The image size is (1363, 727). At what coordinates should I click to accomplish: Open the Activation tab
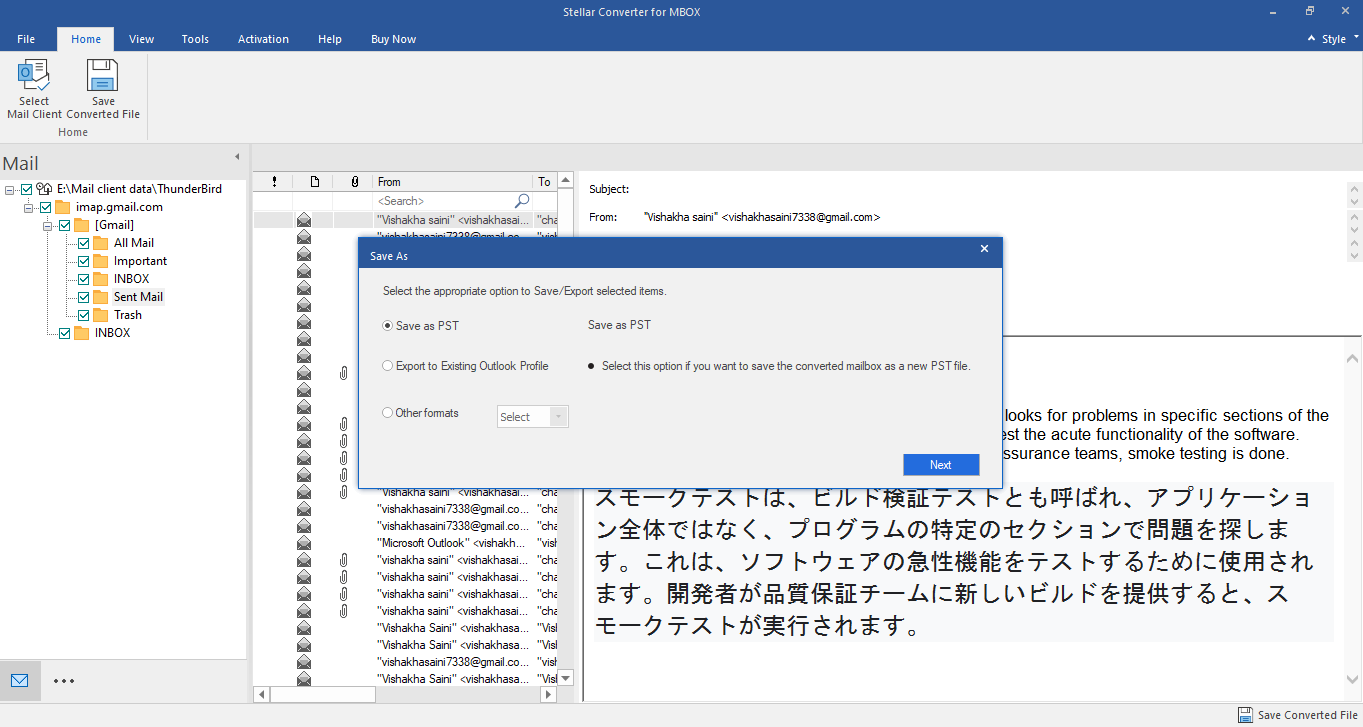click(263, 39)
